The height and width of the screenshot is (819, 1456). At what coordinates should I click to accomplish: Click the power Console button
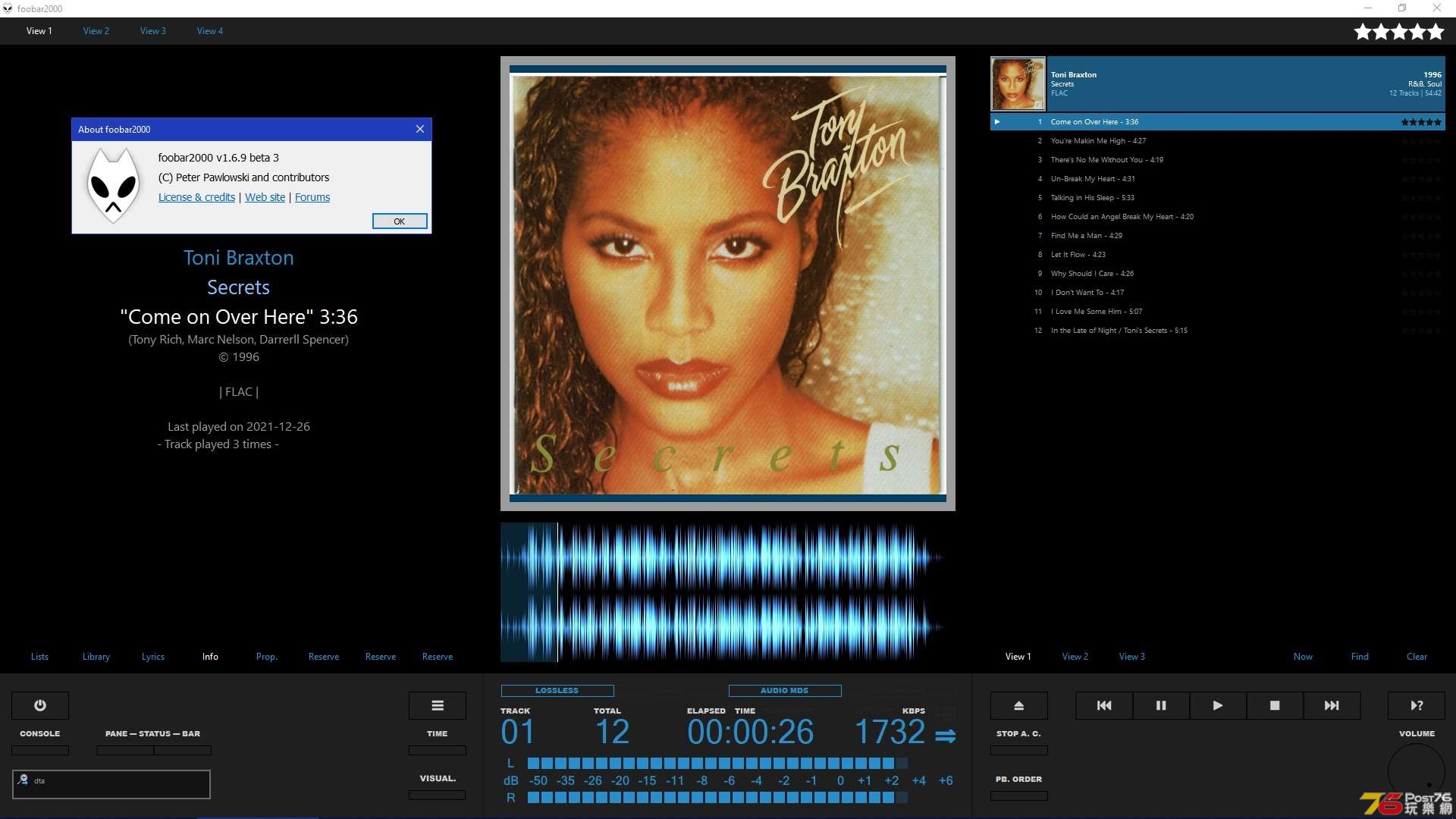pos(40,705)
